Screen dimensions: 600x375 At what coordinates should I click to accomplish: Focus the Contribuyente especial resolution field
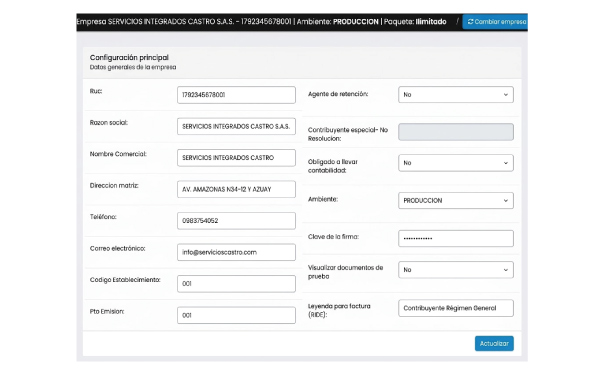(x=456, y=132)
